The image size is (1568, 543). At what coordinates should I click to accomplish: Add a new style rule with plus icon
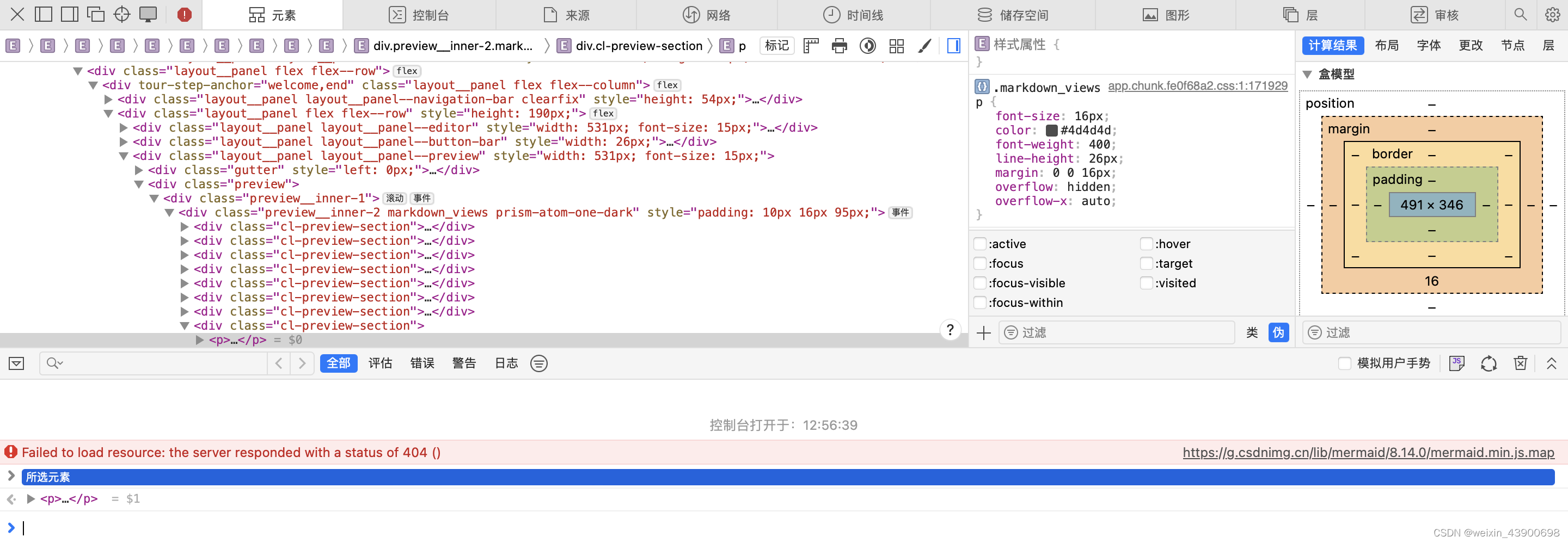coord(984,332)
